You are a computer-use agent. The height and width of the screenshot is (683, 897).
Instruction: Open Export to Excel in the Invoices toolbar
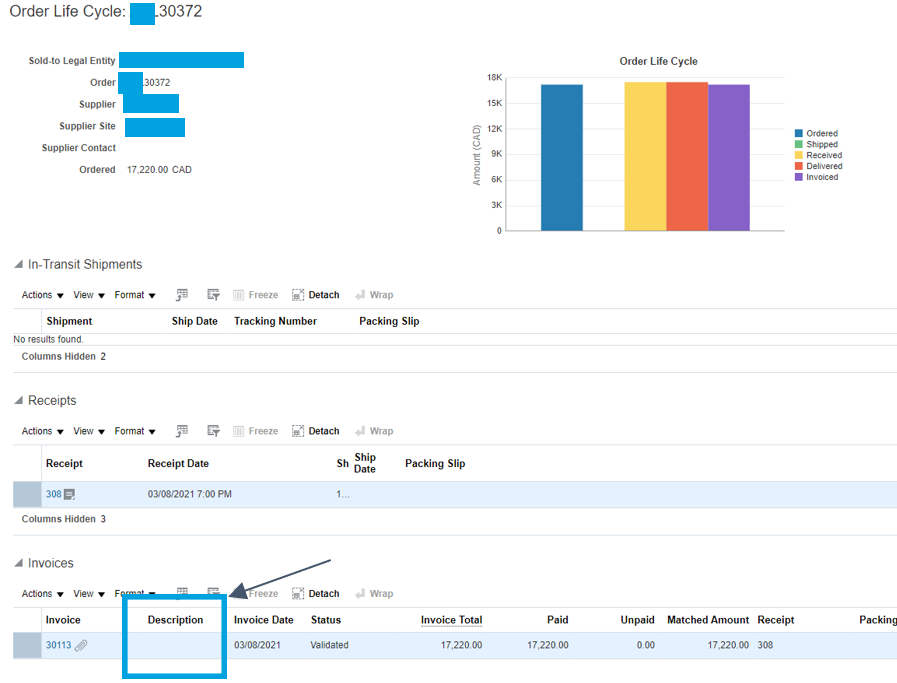(x=182, y=593)
